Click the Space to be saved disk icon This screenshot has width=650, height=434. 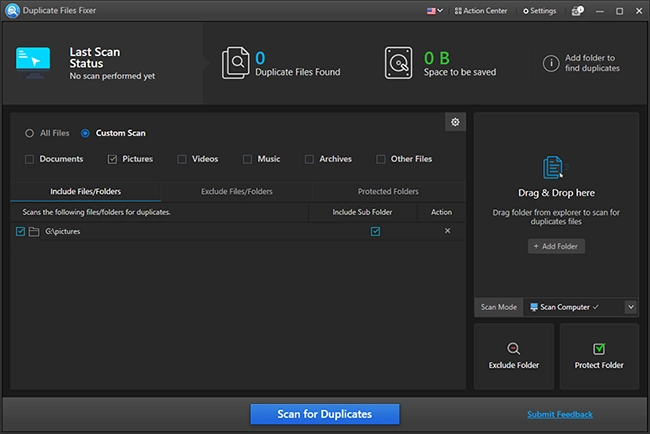398,63
